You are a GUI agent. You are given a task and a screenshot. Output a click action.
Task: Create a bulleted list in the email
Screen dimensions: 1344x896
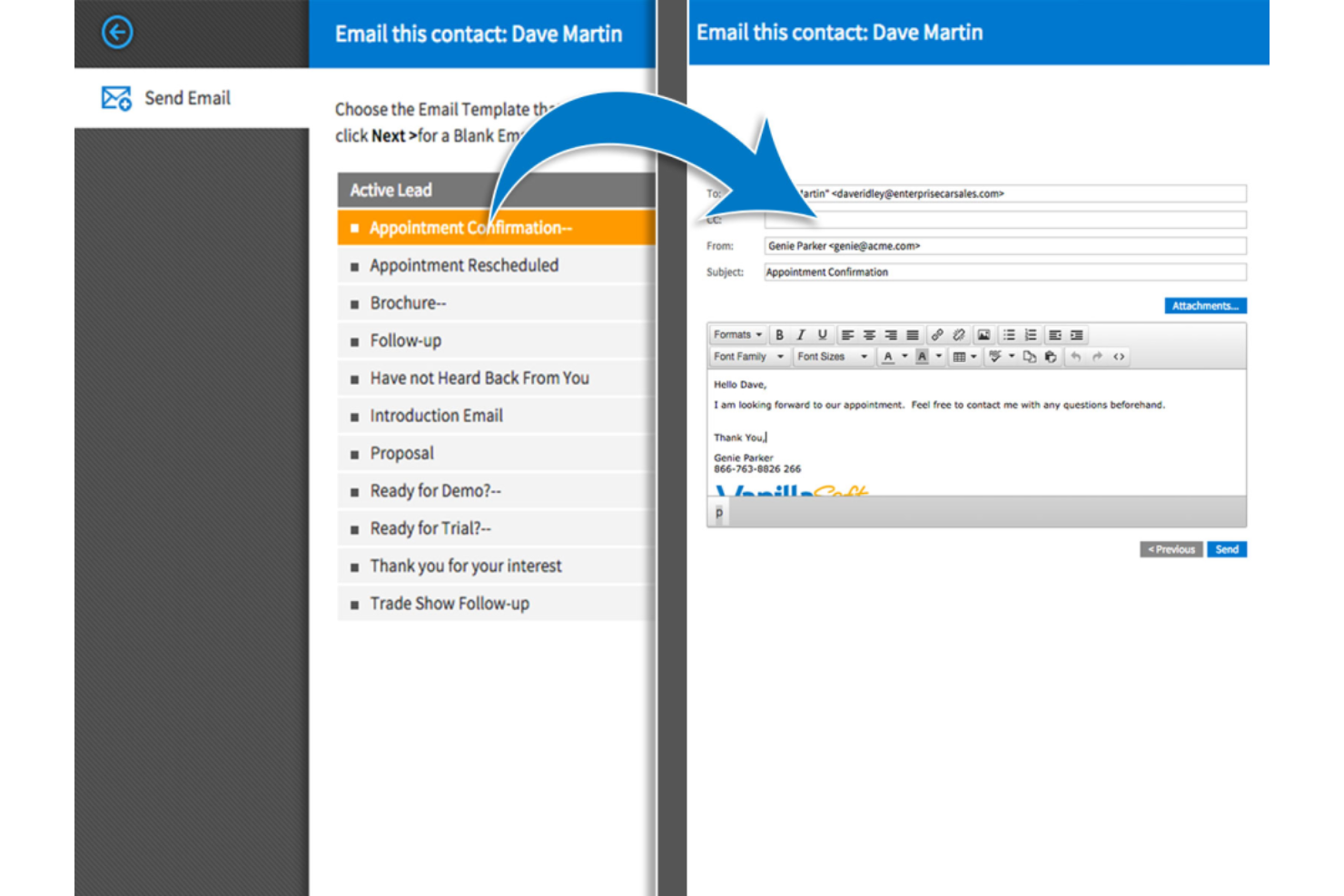pyautogui.click(x=1008, y=334)
